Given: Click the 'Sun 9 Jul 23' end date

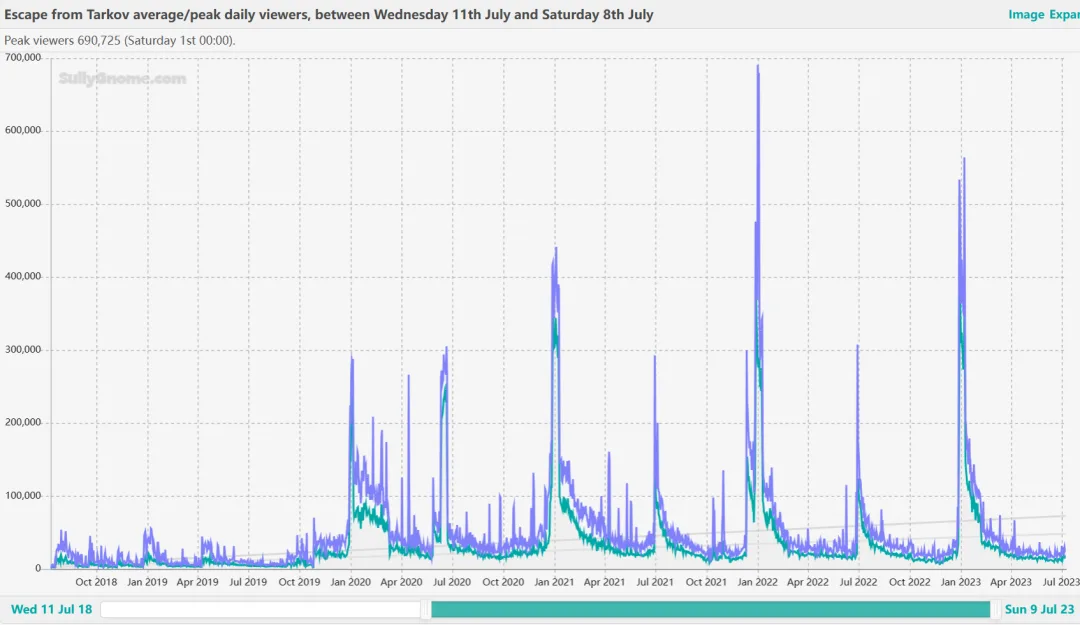Looking at the screenshot, I should pyautogui.click(x=1039, y=609).
